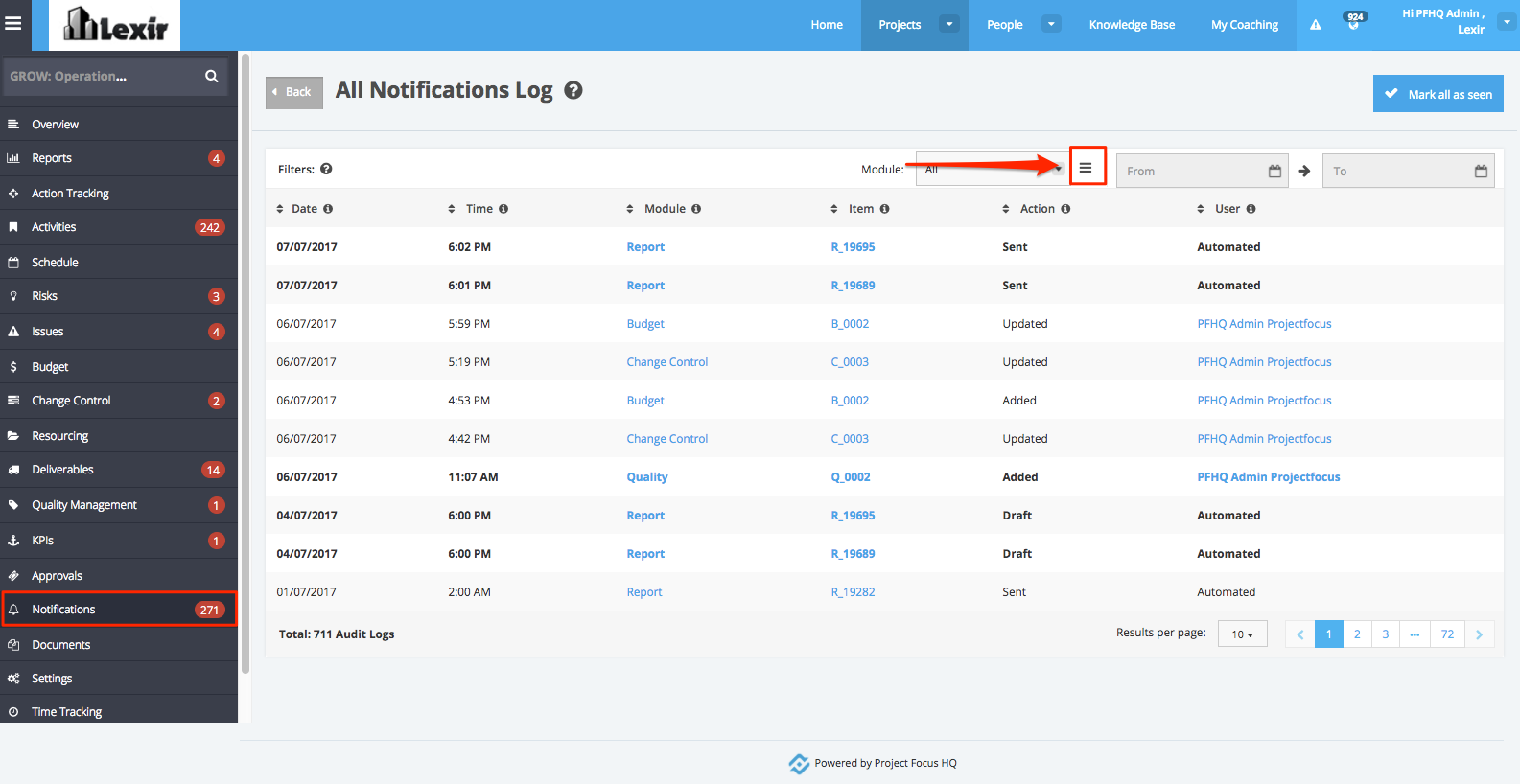The height and width of the screenshot is (784, 1520).
Task: Open Action Tracking in sidebar
Action: (x=119, y=194)
